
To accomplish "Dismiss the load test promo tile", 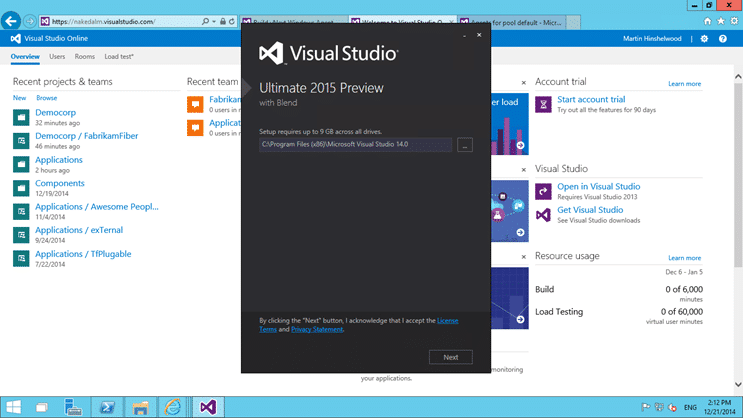I will click(x=524, y=82).
